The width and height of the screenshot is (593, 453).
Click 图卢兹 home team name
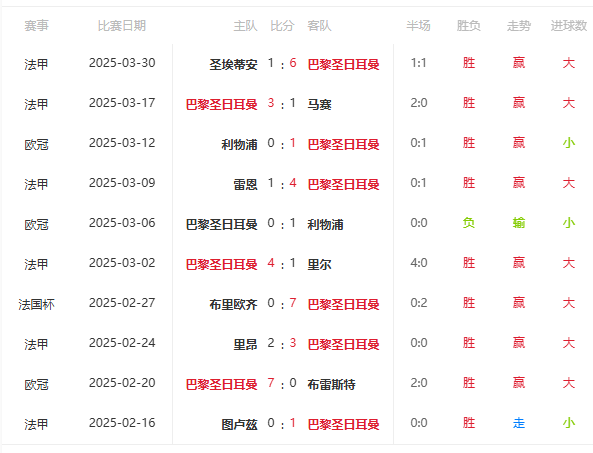pos(239,425)
